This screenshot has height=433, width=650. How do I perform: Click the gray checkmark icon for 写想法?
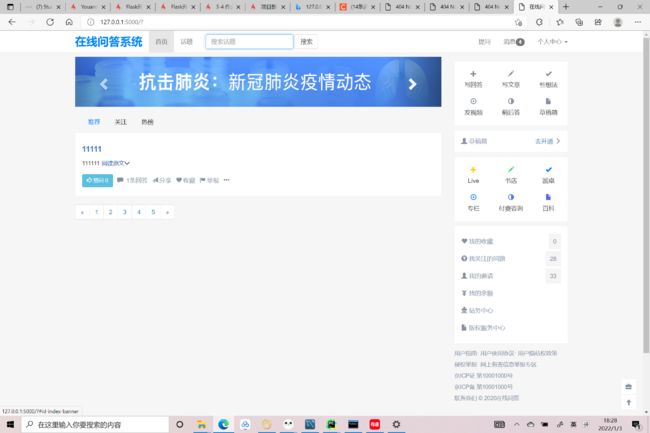(x=548, y=74)
